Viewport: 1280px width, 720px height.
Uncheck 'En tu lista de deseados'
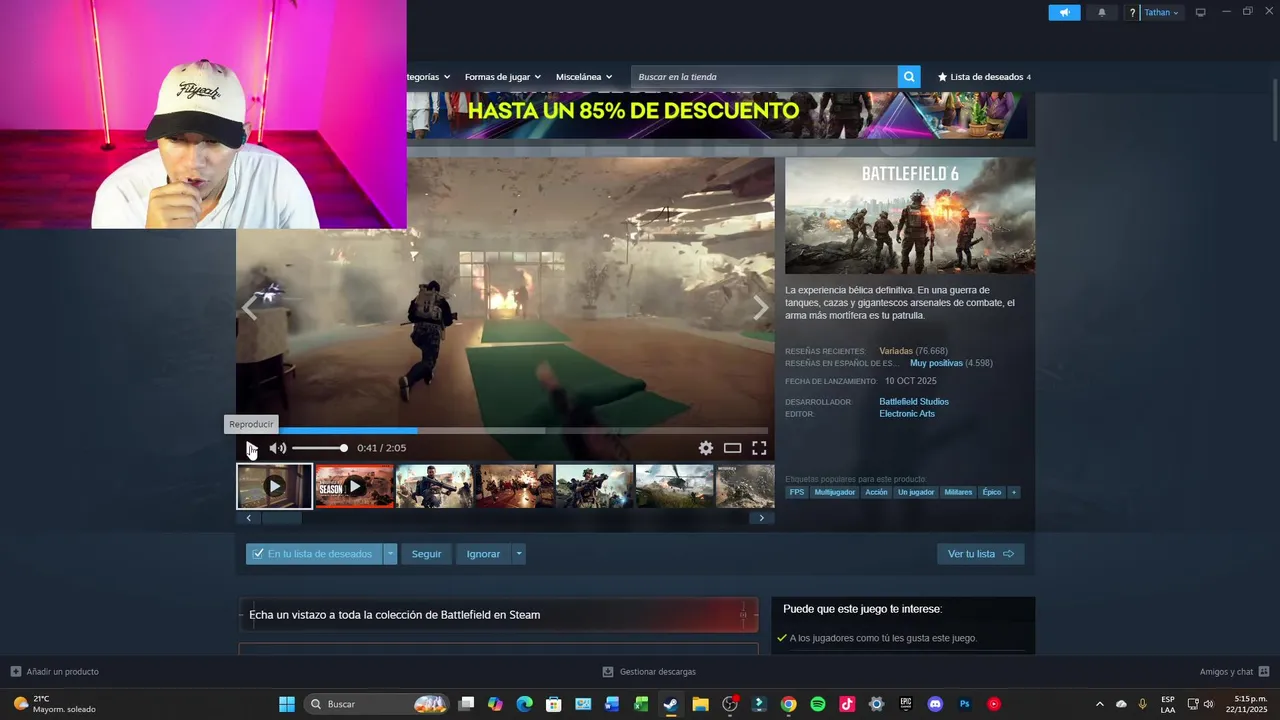[x=314, y=554]
